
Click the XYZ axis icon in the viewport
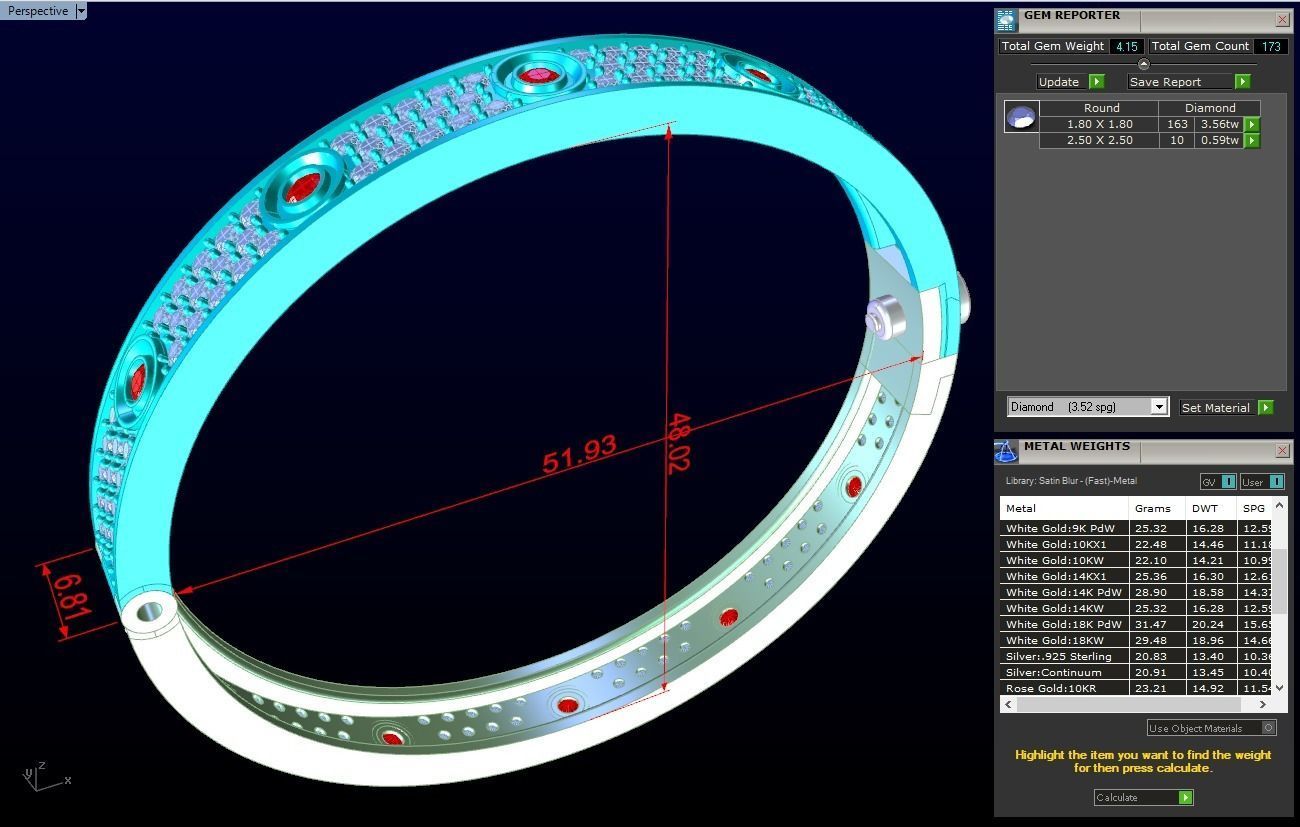(46, 776)
